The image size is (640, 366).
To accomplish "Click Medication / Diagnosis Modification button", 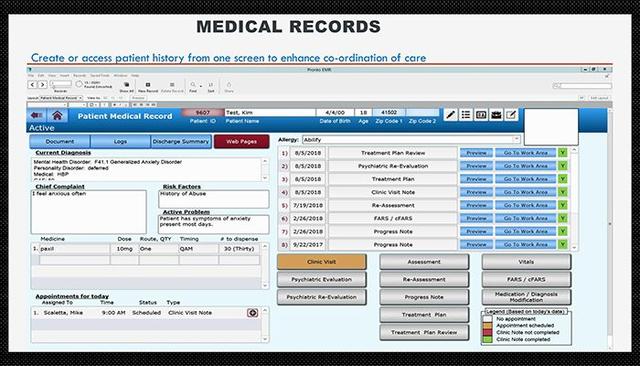I will click(526, 297).
